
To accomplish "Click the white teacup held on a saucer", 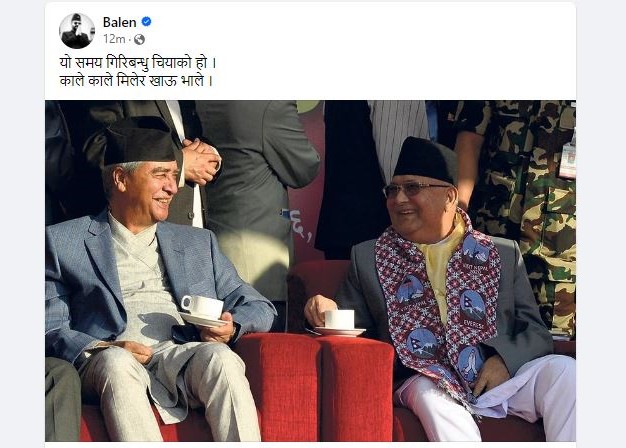I will click(203, 311).
